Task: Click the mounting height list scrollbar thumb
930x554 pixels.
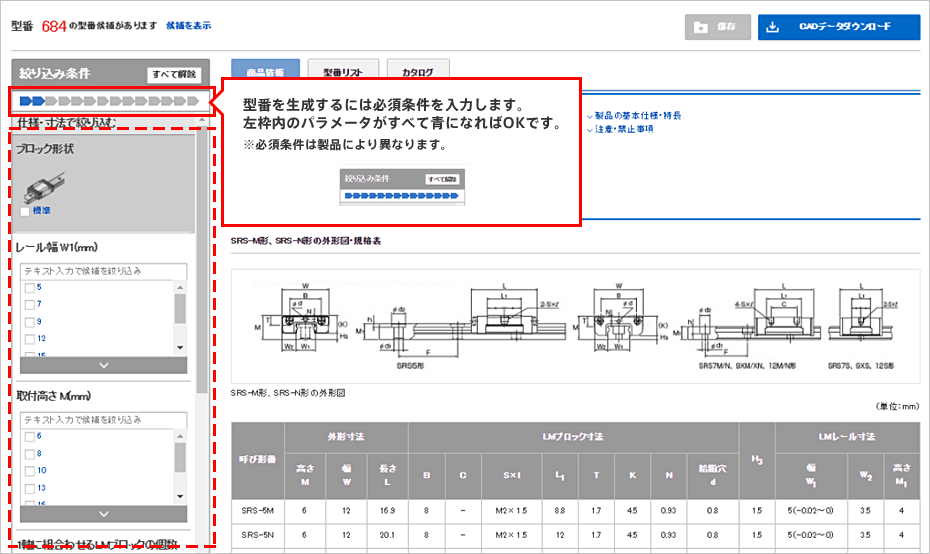Action: pyautogui.click(x=180, y=457)
